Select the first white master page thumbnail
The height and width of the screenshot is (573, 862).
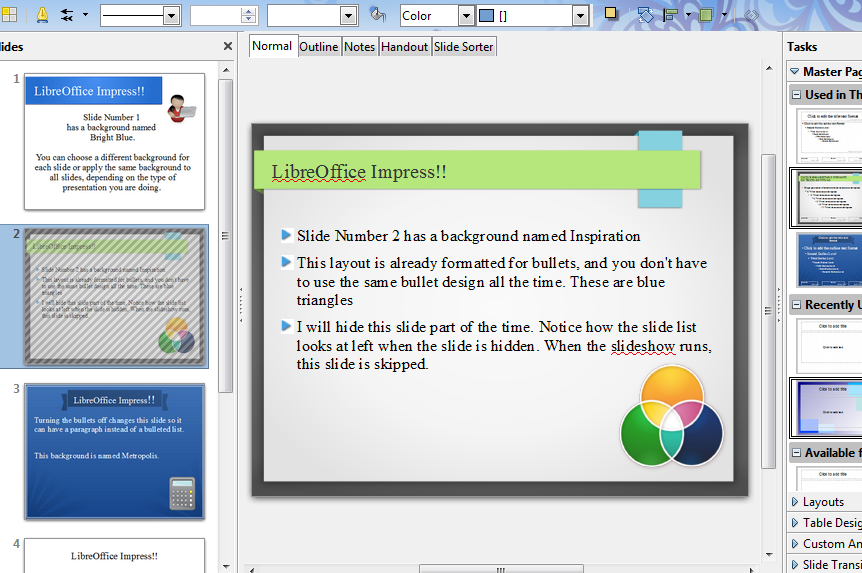point(830,135)
